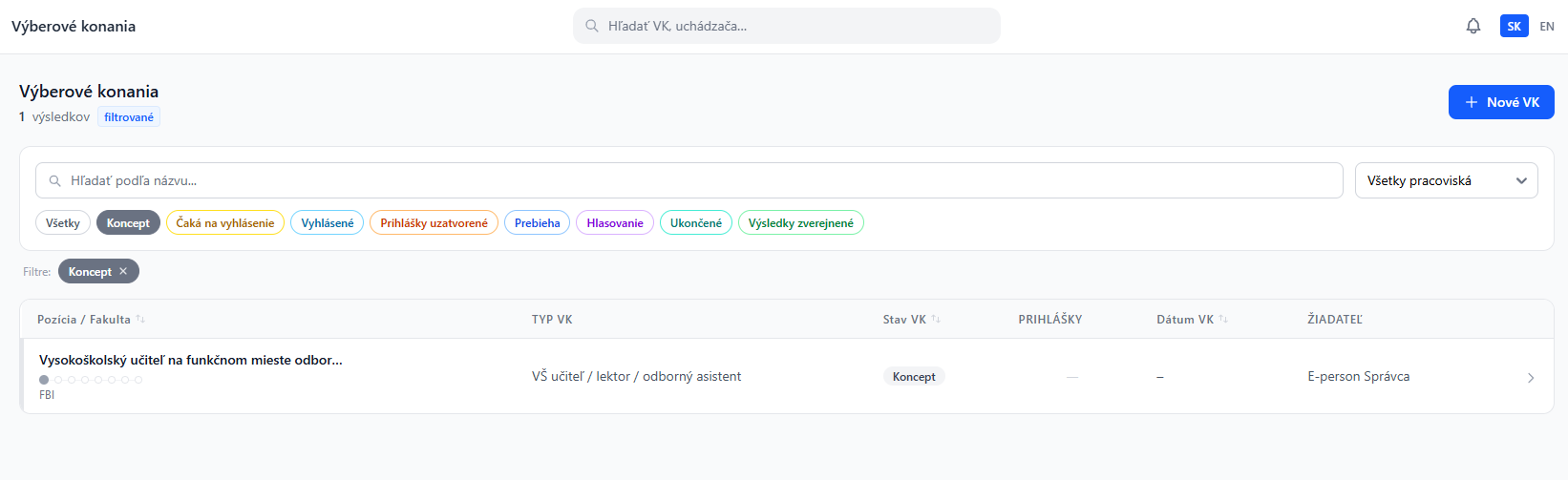Filter by Prihlášky uzatvorené
Screen dimensions: 1568x480
point(434,222)
